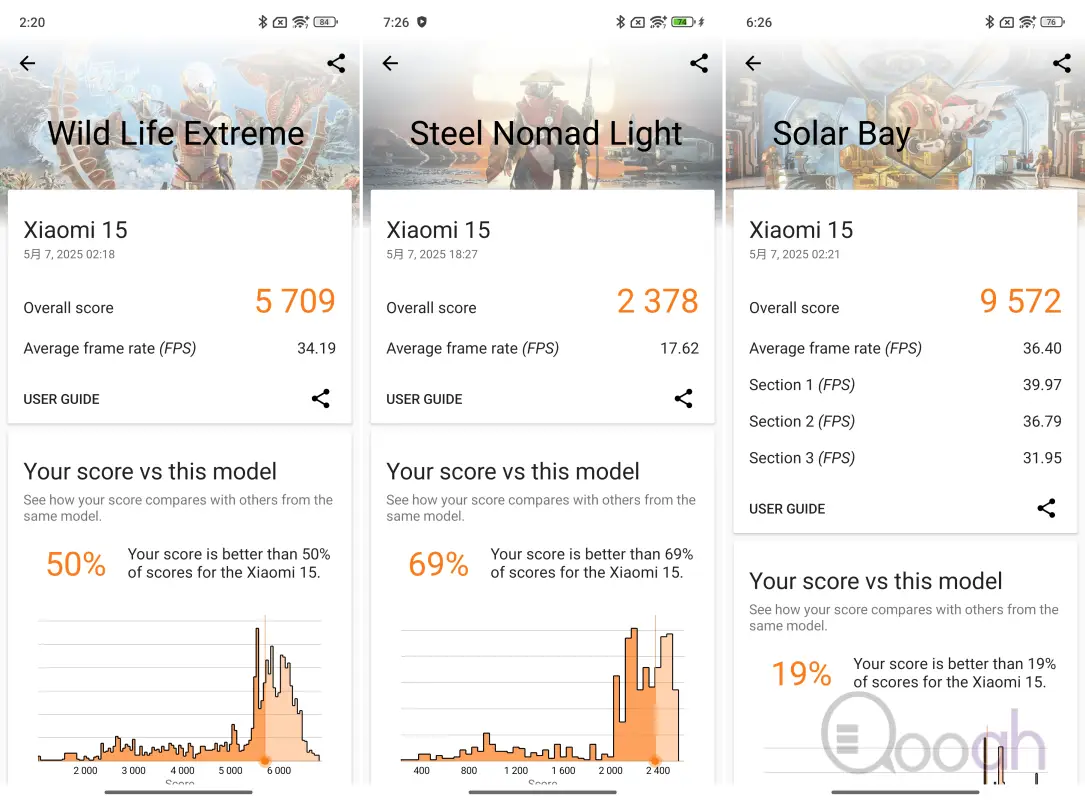Tap the Bluetooth icon in the Solar Bay screen
The width and height of the screenshot is (1085, 800).
990,22
